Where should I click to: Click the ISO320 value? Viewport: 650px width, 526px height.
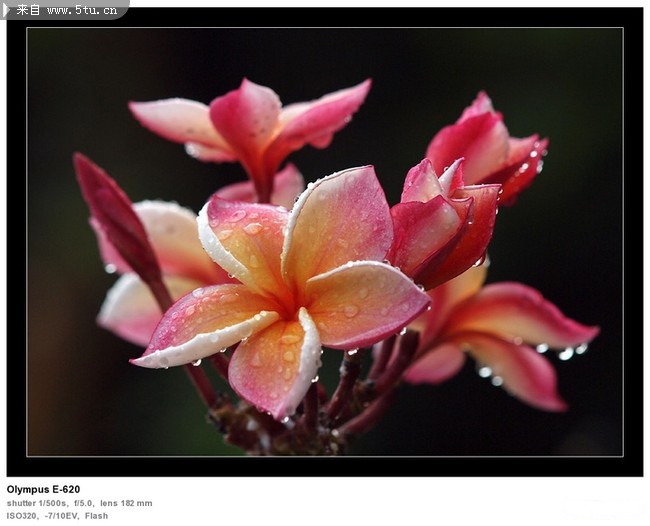22,516
